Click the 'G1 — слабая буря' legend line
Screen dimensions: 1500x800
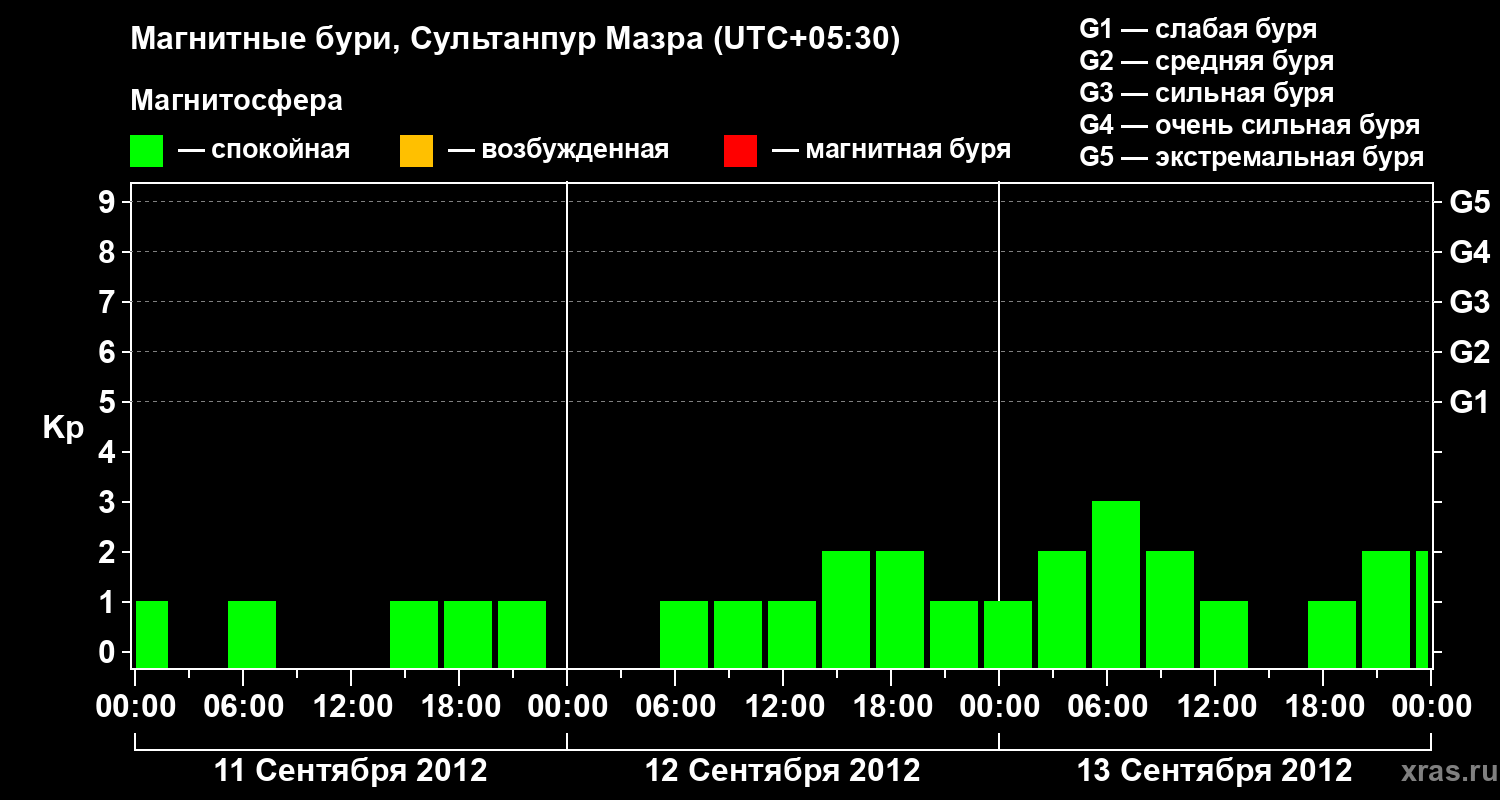coord(1198,28)
